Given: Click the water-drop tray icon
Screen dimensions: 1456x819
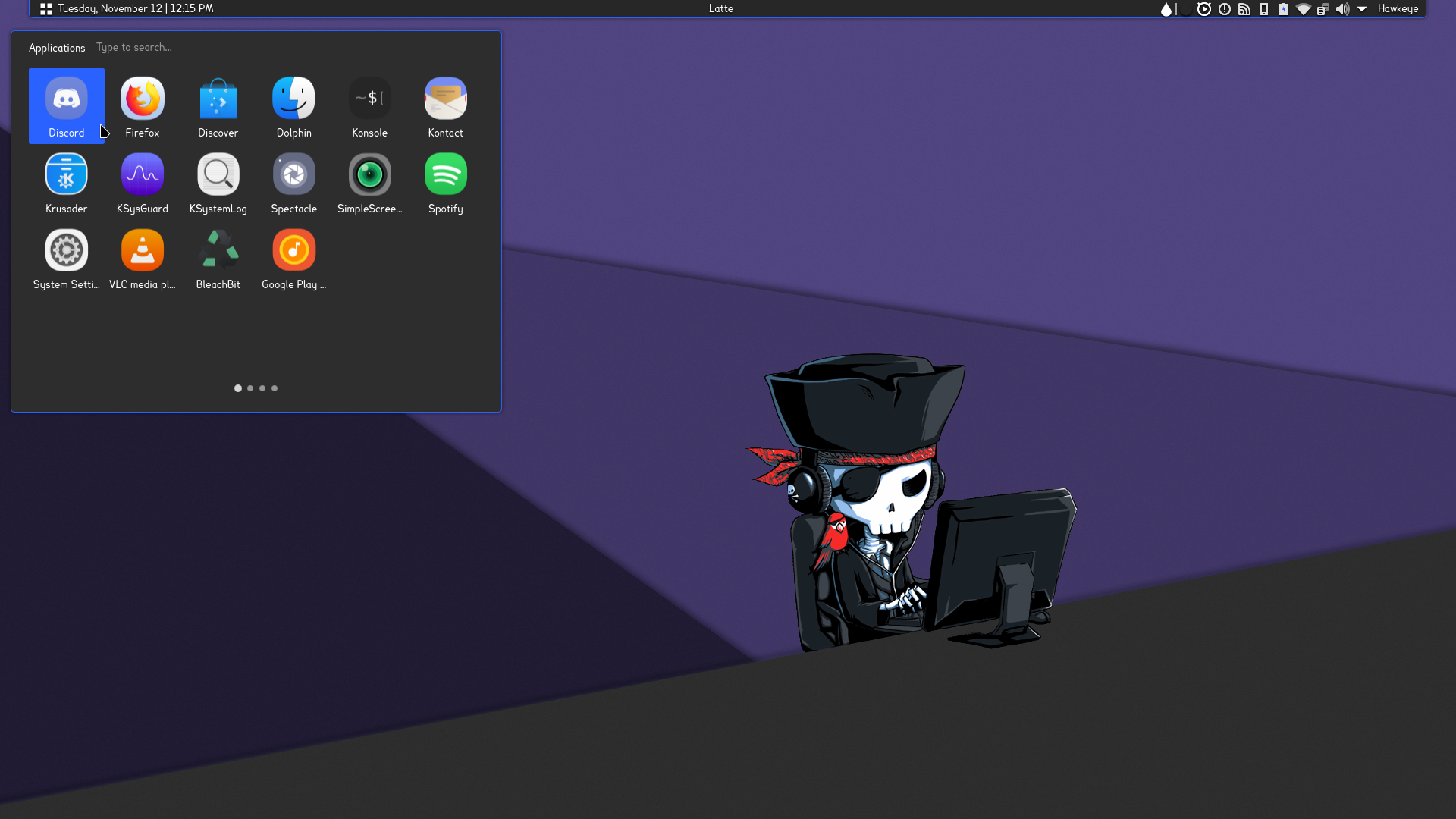Looking at the screenshot, I should (x=1166, y=9).
